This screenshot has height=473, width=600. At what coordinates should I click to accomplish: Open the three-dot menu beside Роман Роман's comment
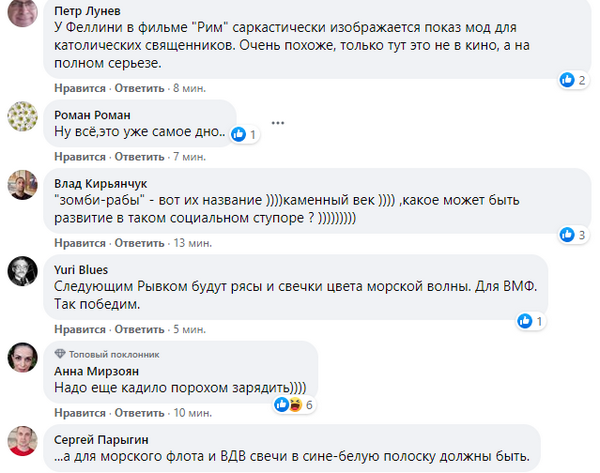tap(275, 125)
